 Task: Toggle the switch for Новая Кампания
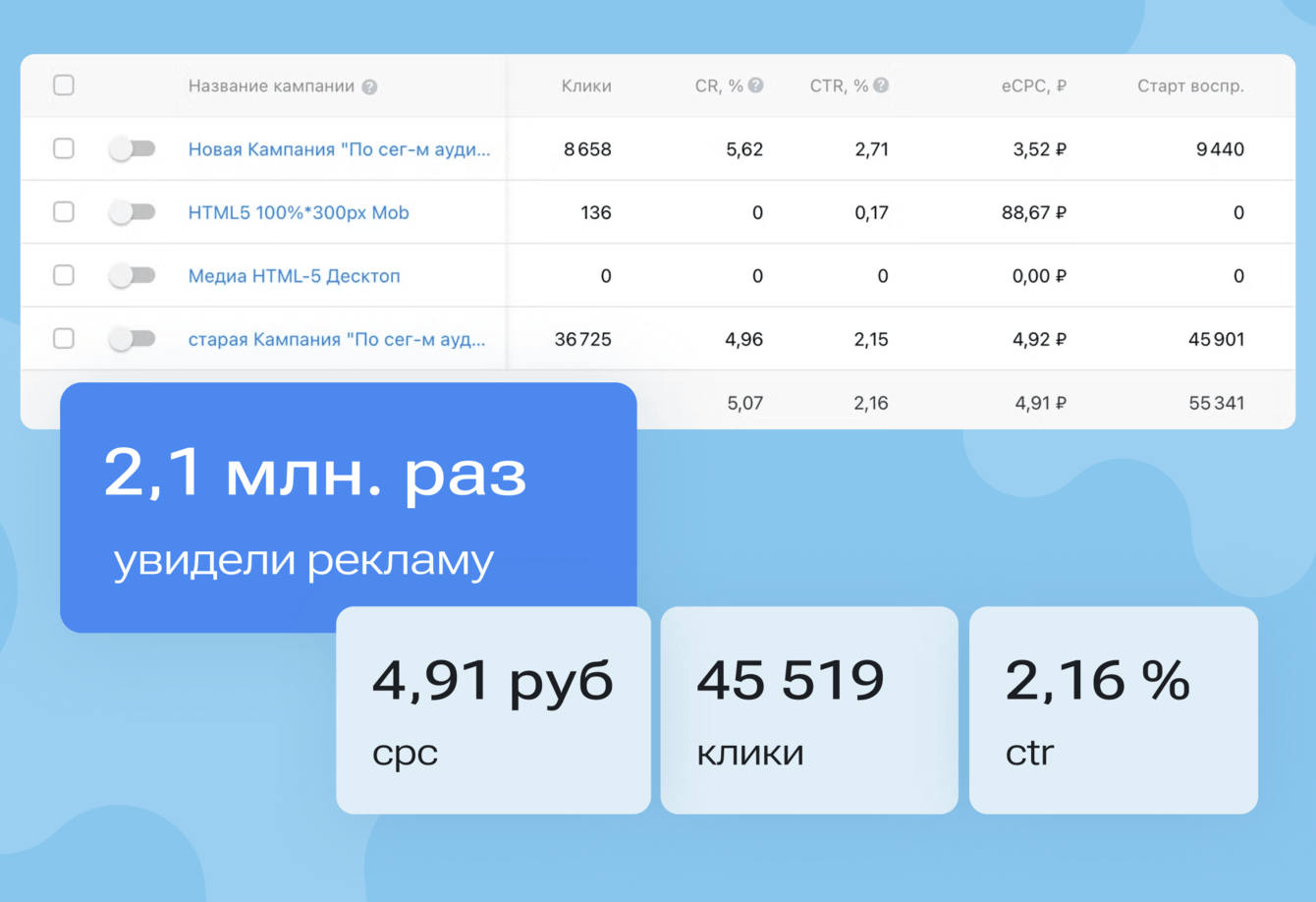point(132,148)
